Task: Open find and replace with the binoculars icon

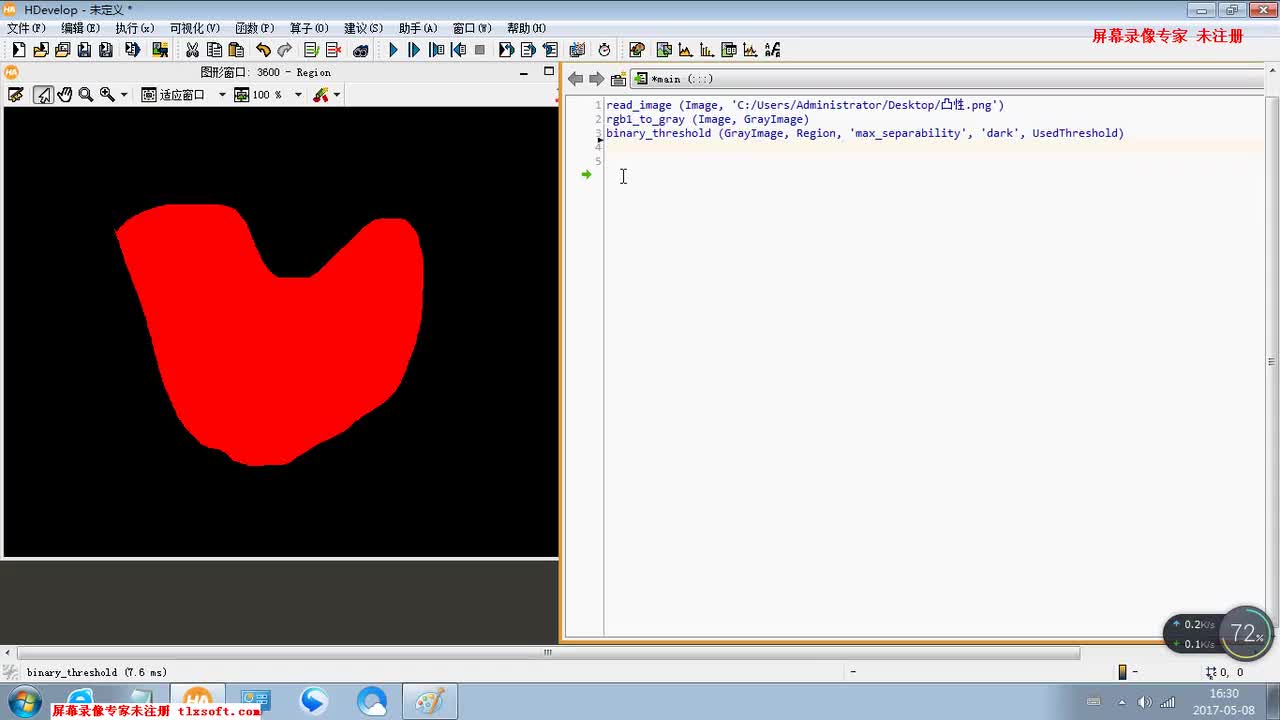Action: coord(361,50)
